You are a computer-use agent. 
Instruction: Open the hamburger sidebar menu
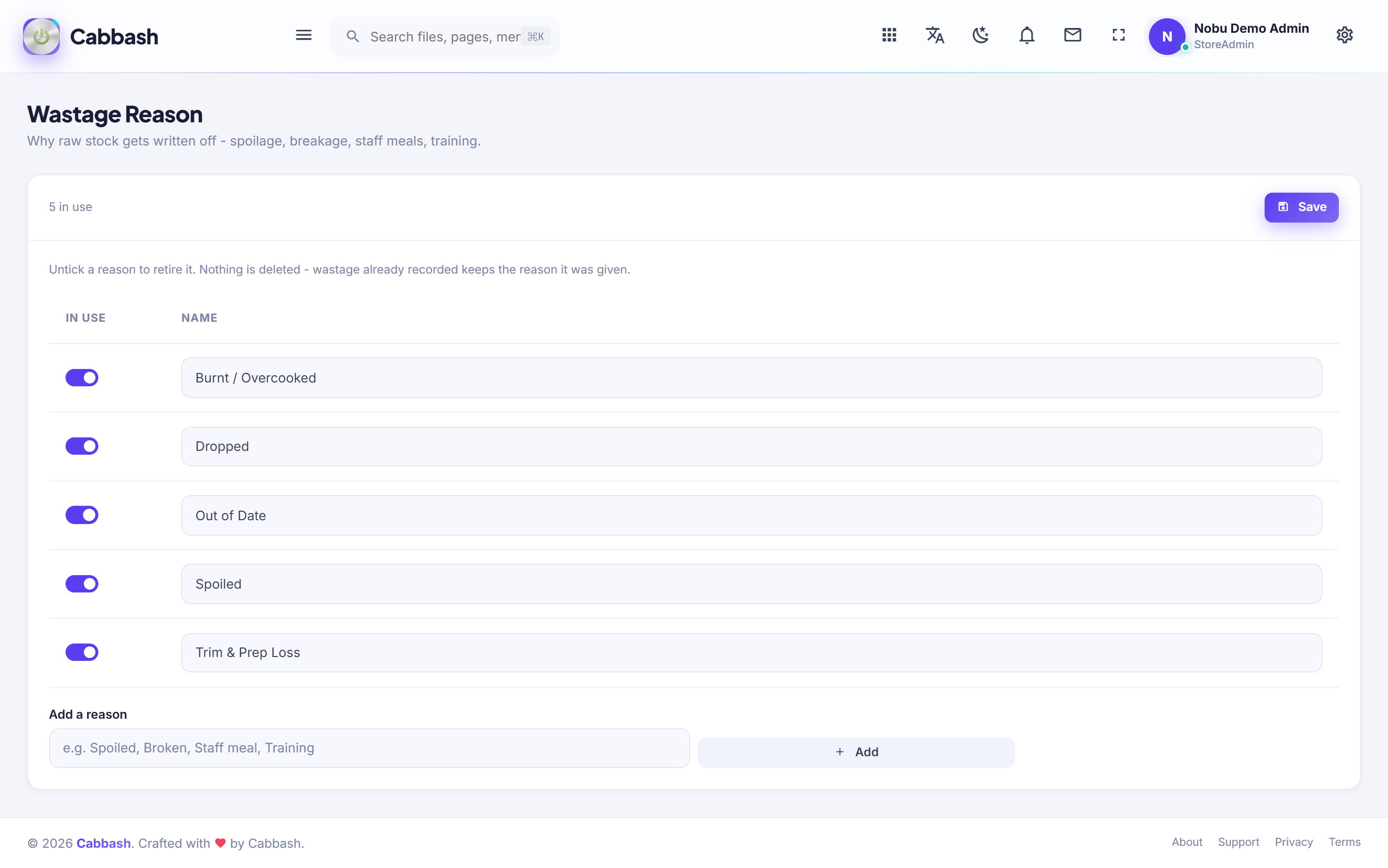pyautogui.click(x=303, y=36)
